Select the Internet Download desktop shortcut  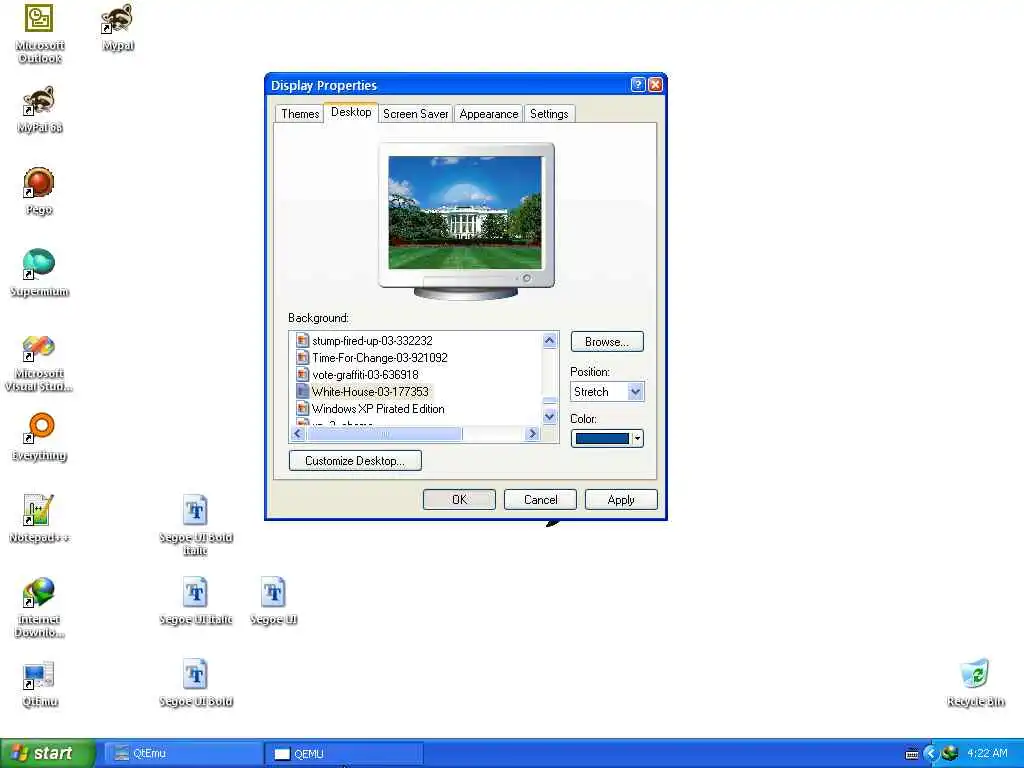tap(39, 607)
